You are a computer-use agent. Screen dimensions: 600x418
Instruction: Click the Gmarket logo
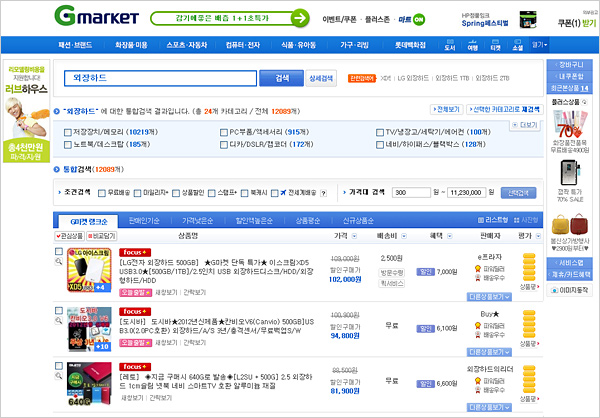(96, 16)
